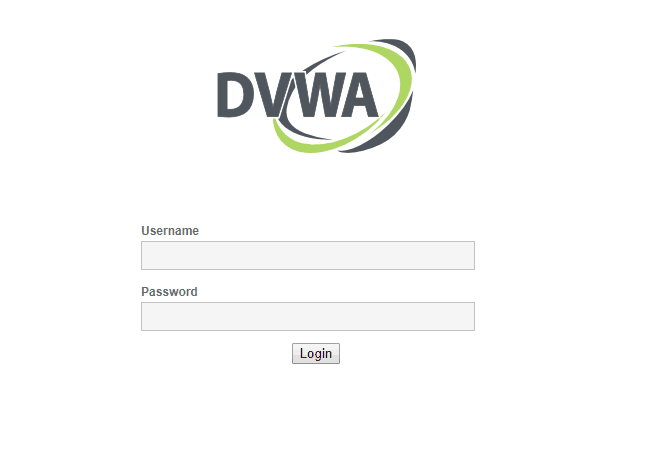Viewport: 650px width, 476px height.
Task: Click the letter A in the DVWA logo
Action: coord(359,95)
